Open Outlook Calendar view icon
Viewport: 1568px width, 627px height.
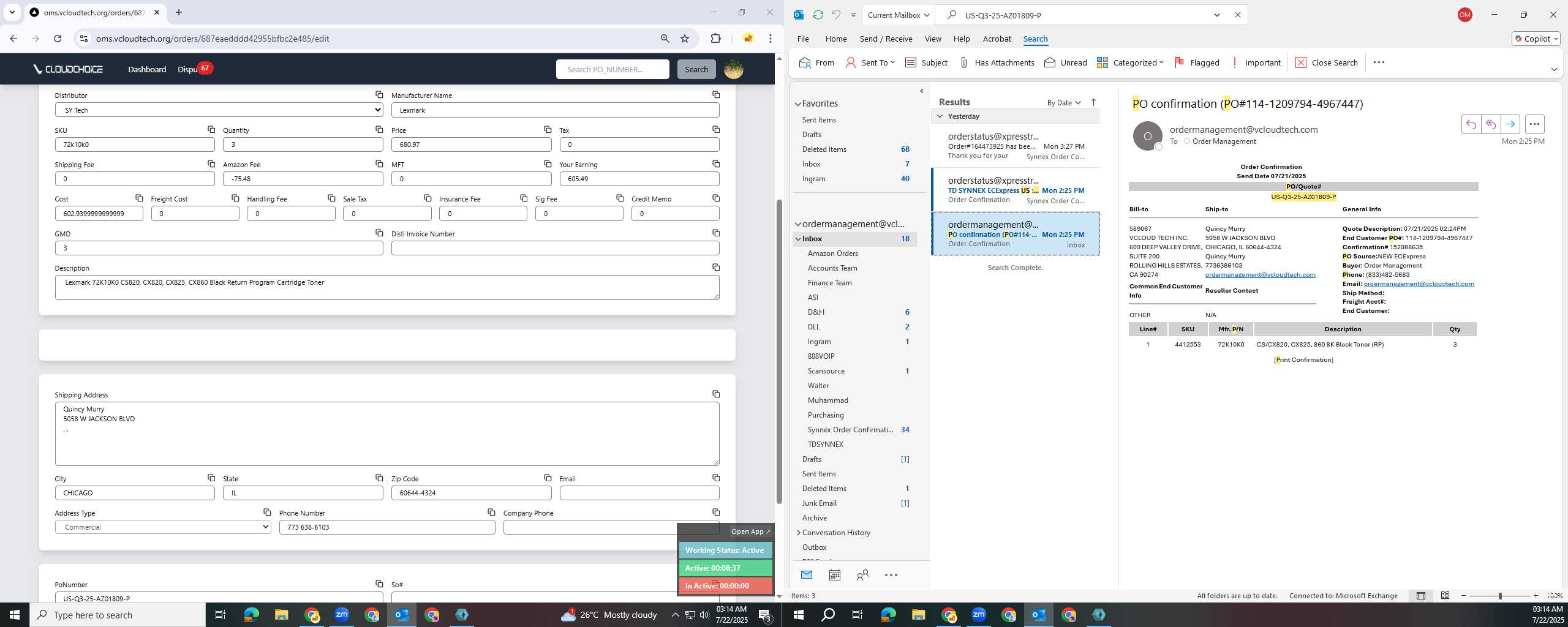834,575
